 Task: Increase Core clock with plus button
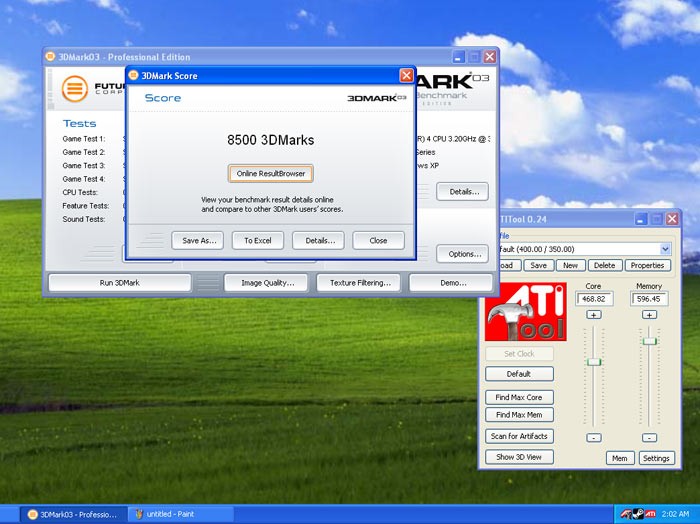coord(593,315)
